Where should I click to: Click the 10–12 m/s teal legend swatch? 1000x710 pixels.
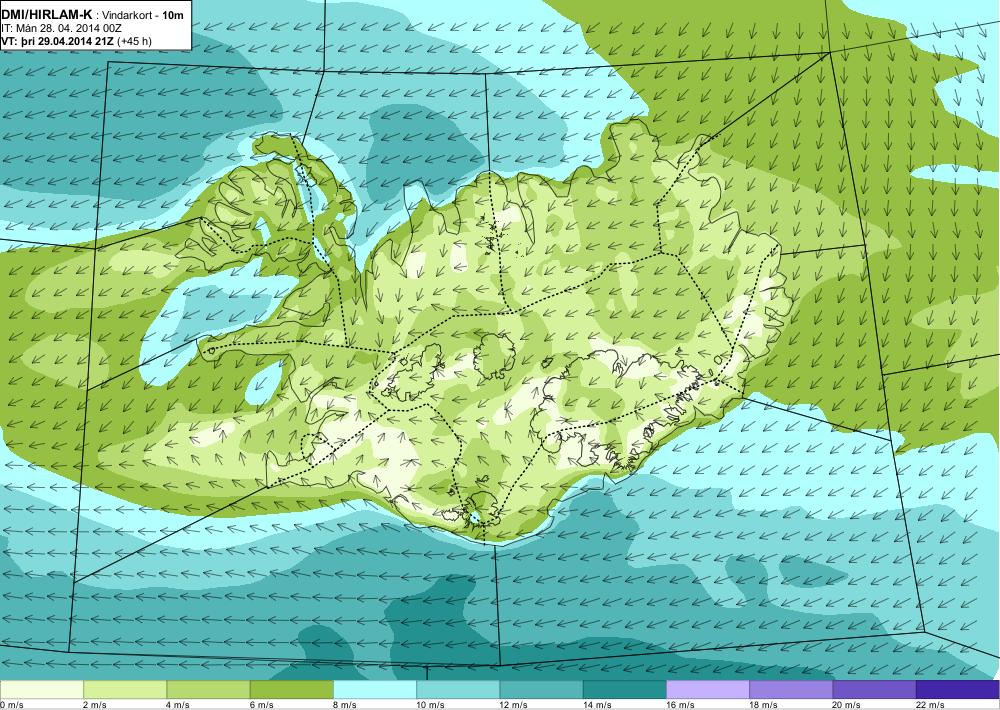pos(458,690)
